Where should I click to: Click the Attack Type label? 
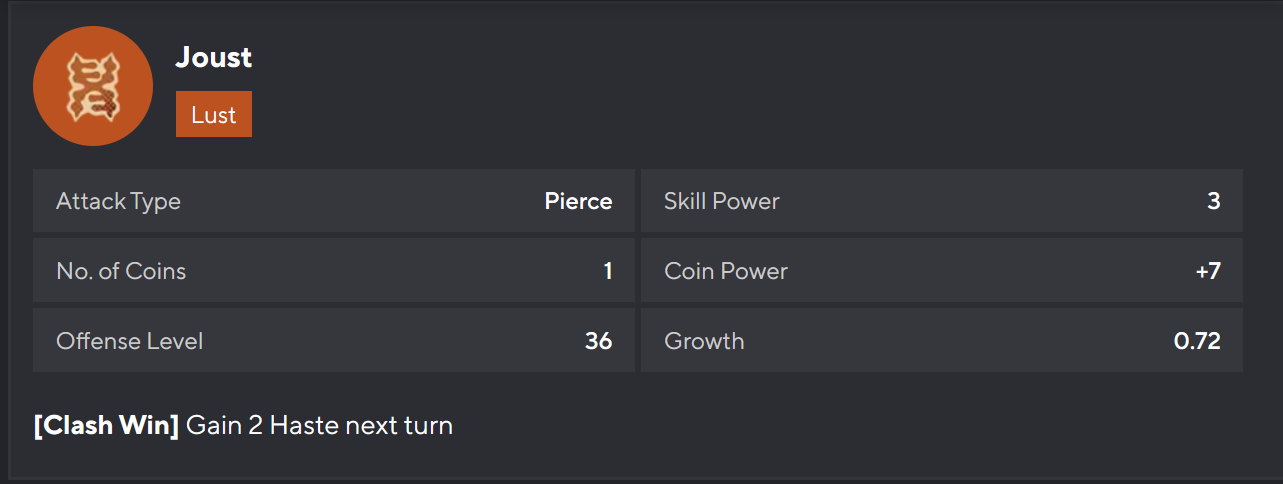[x=118, y=201]
